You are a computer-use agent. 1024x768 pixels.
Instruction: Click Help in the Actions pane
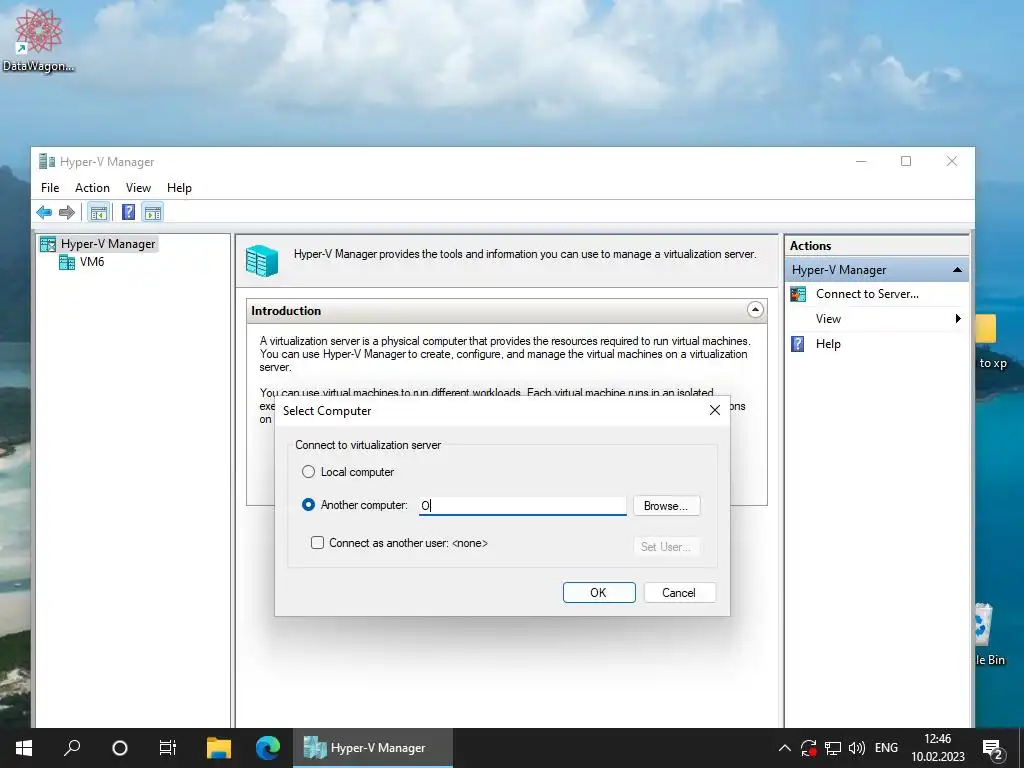(827, 344)
